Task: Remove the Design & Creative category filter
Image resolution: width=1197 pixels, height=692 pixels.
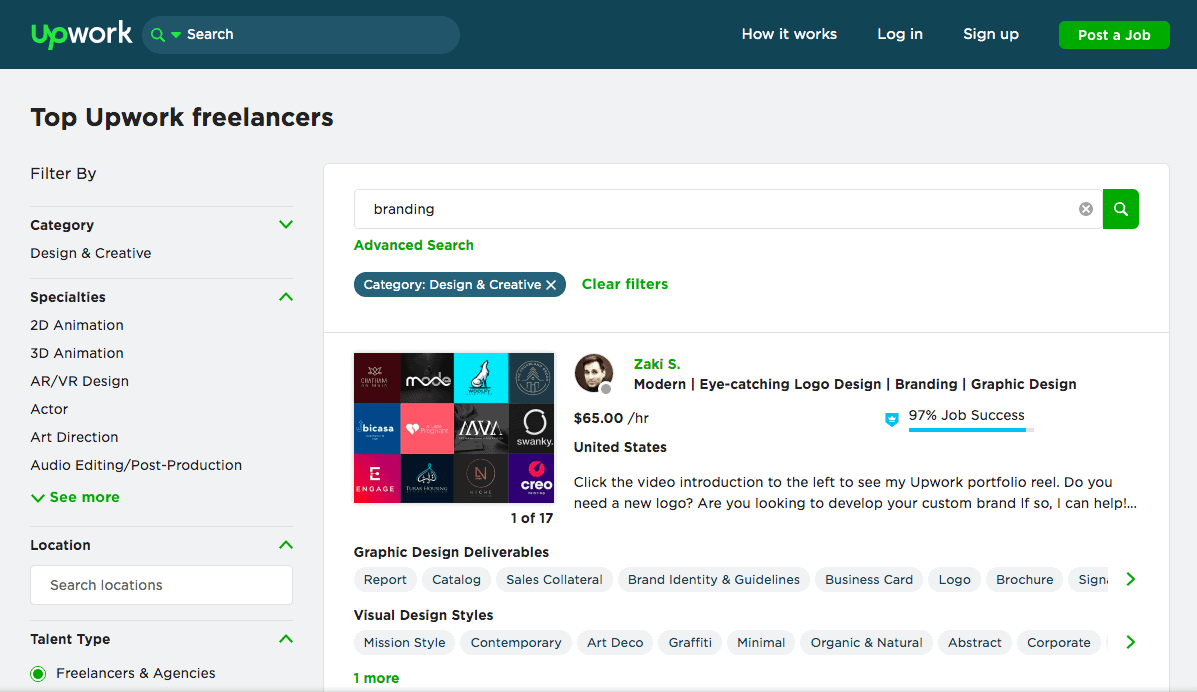Action: click(x=550, y=285)
